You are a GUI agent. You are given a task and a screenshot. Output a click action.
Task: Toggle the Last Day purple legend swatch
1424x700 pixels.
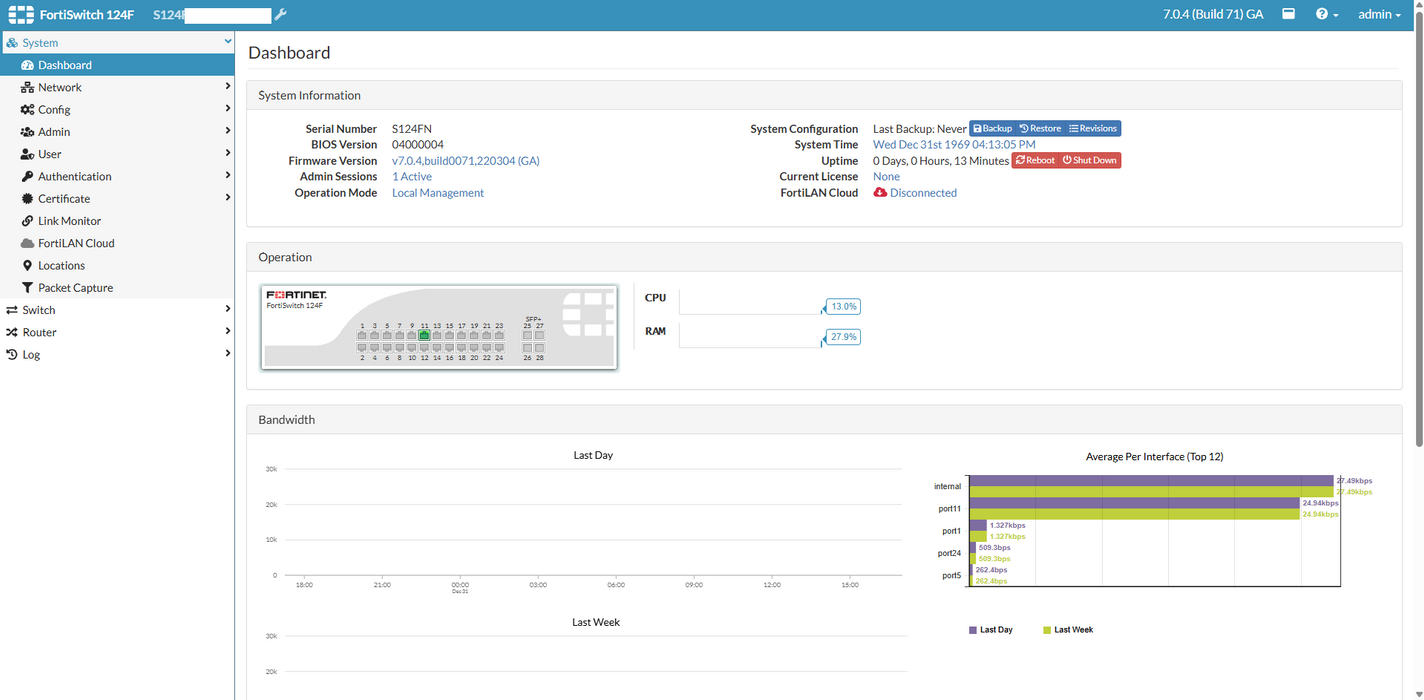coord(973,630)
